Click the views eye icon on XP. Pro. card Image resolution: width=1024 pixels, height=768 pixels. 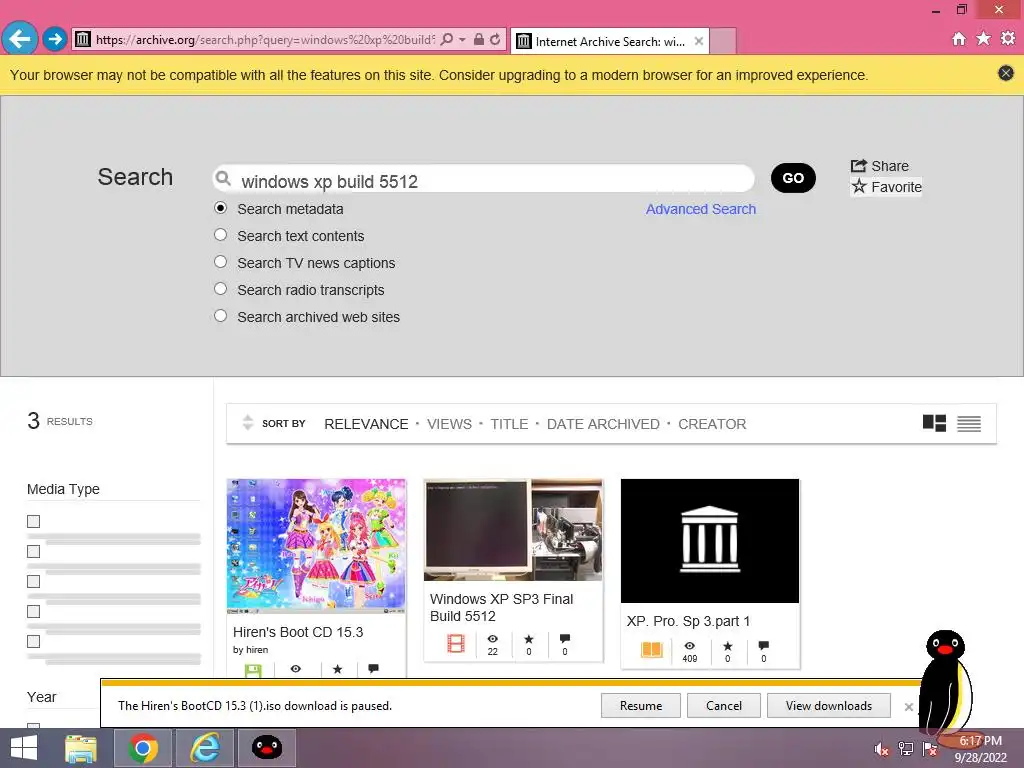pos(690,645)
